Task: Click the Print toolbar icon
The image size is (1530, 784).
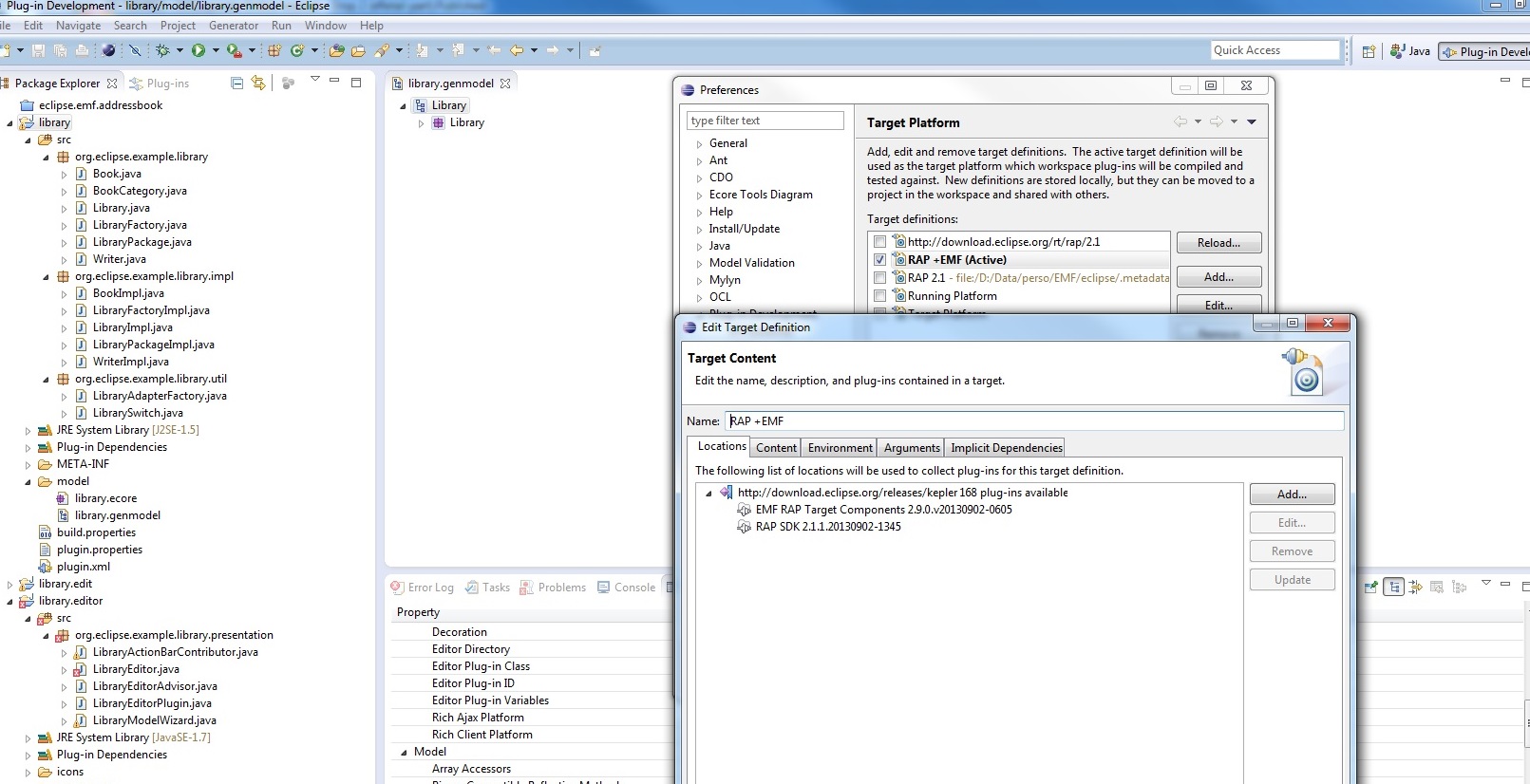Action: tap(82, 50)
